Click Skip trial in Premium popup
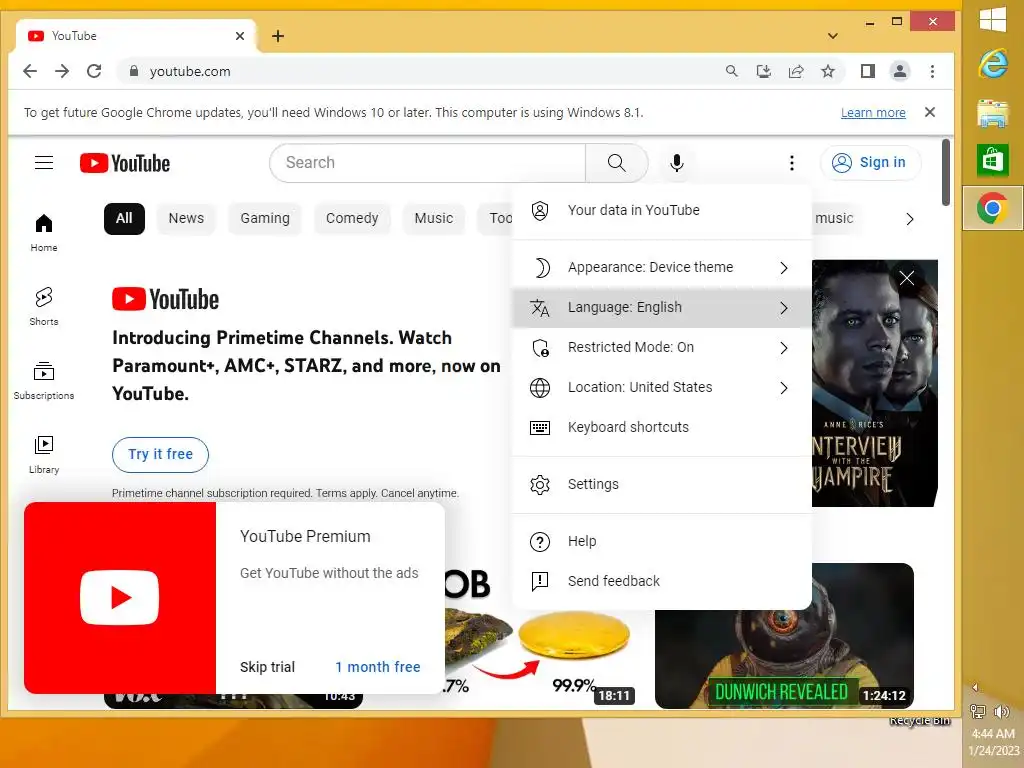1024x768 pixels. coord(267,667)
